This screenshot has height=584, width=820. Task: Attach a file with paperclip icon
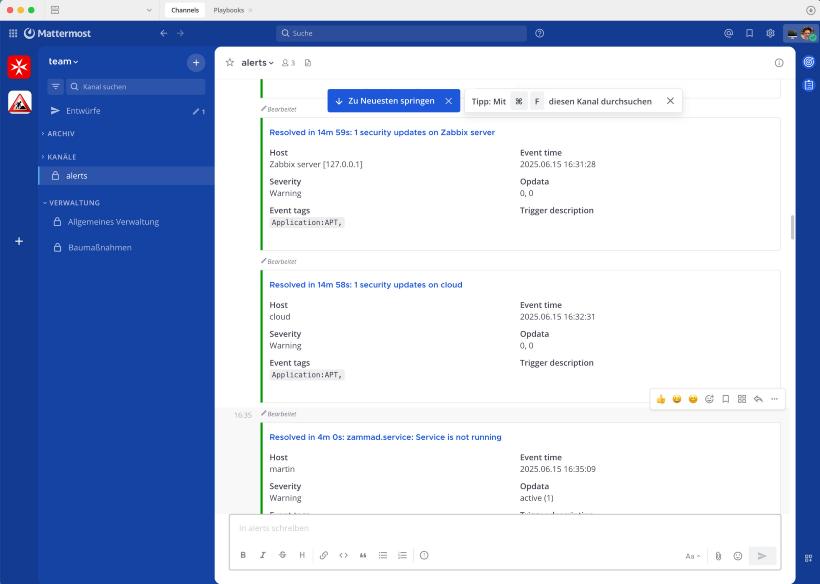719,556
